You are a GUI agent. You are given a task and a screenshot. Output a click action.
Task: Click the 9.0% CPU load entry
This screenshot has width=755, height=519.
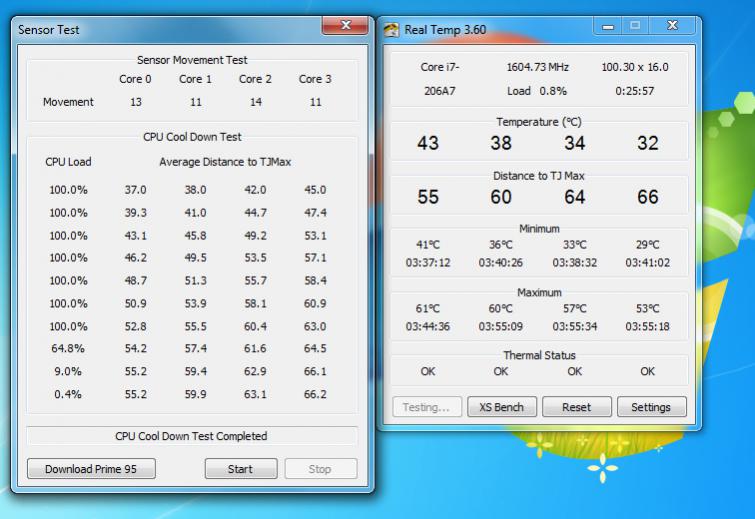tap(68, 371)
